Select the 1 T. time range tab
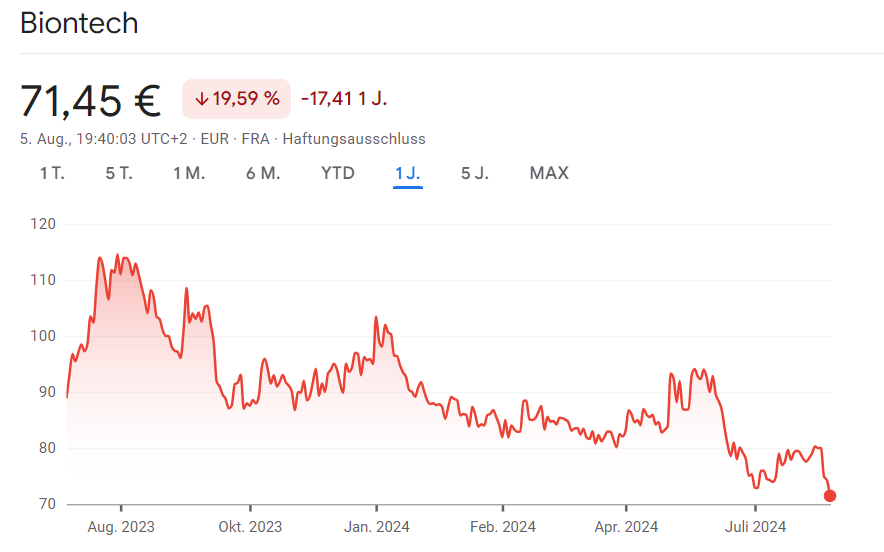 coord(52,173)
